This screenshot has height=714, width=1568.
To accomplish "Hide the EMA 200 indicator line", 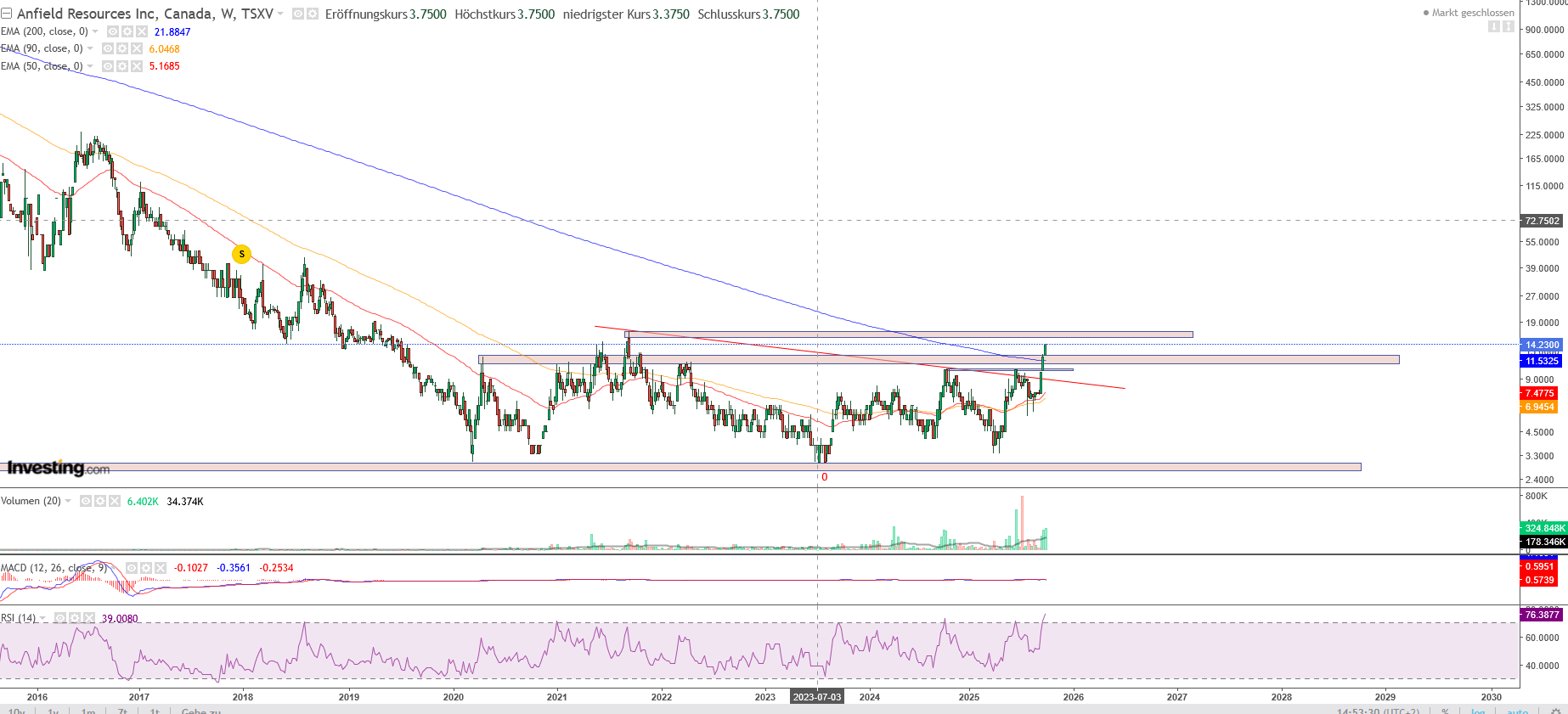I will click(113, 31).
